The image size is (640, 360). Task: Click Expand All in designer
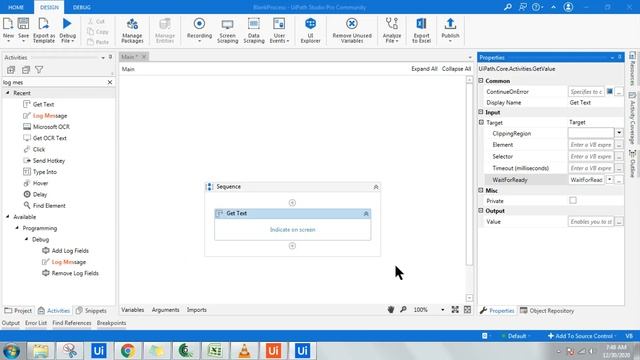[424, 69]
